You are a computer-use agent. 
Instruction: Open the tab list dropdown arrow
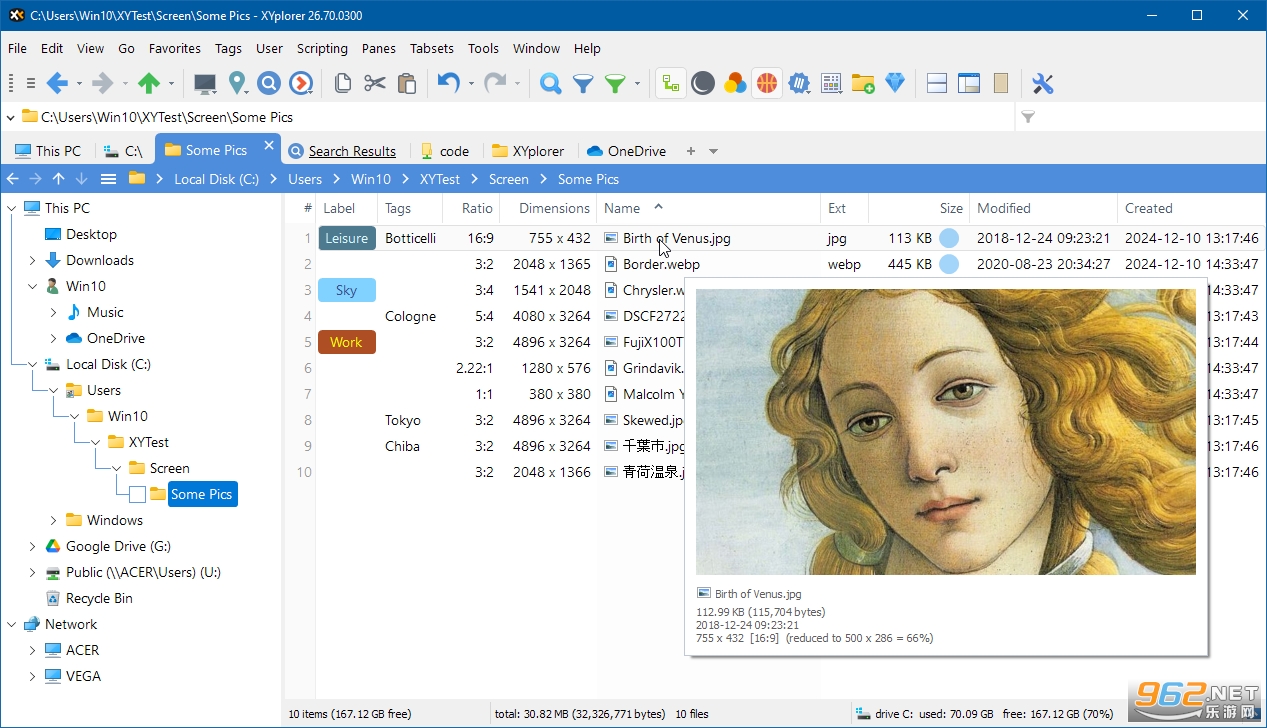[x=713, y=151]
